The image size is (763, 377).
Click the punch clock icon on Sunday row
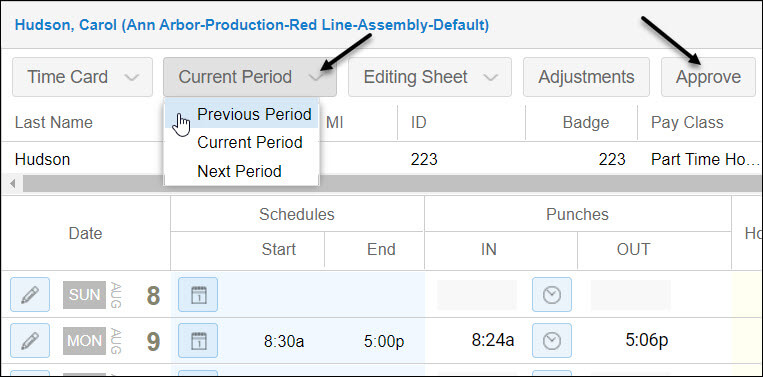[x=552, y=295]
